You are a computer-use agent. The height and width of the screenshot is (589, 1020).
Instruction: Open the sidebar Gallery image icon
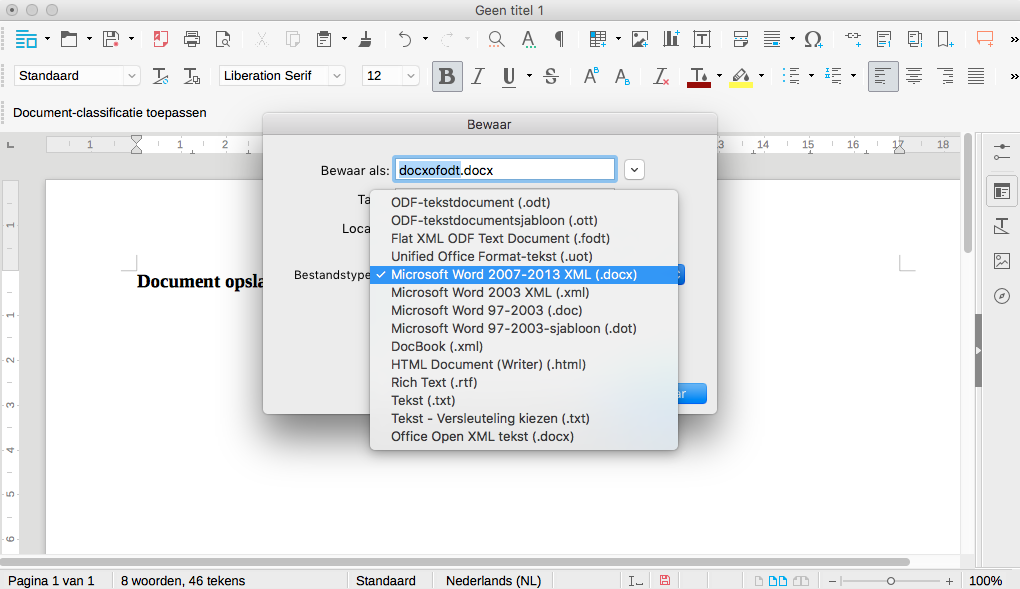click(1001, 261)
